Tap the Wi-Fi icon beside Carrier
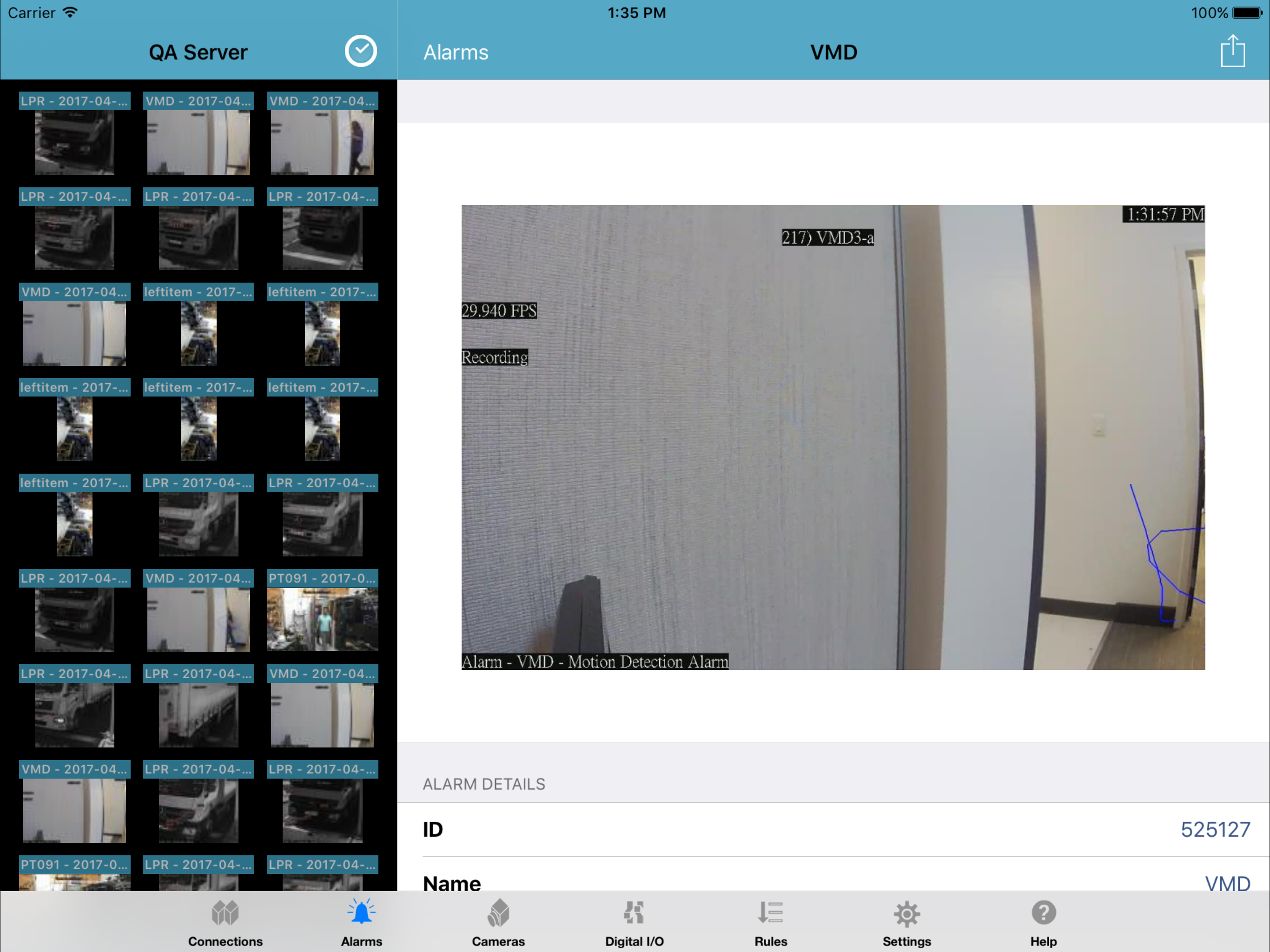1270x952 pixels. pyautogui.click(x=69, y=12)
